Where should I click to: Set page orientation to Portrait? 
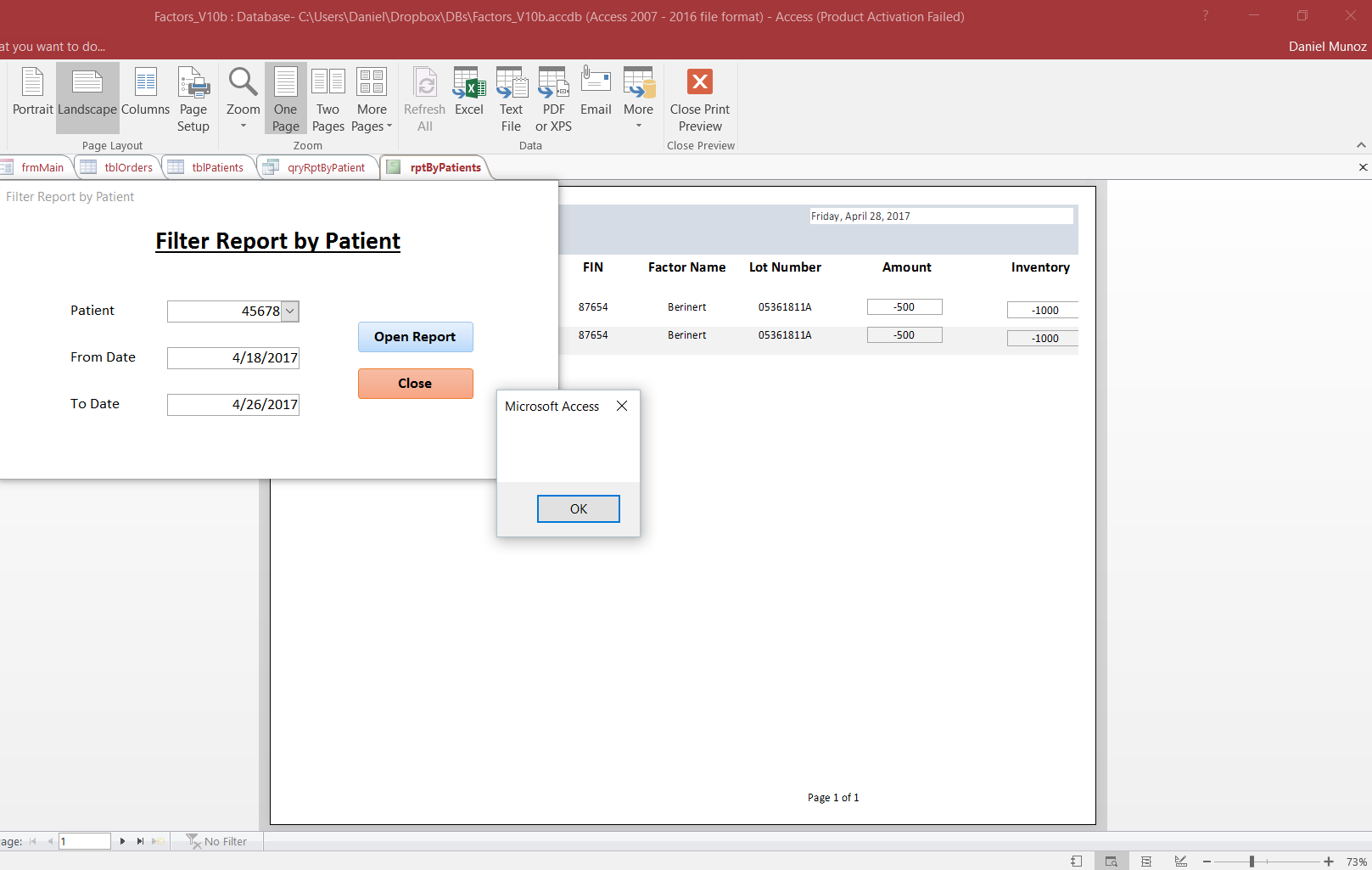tap(32, 93)
